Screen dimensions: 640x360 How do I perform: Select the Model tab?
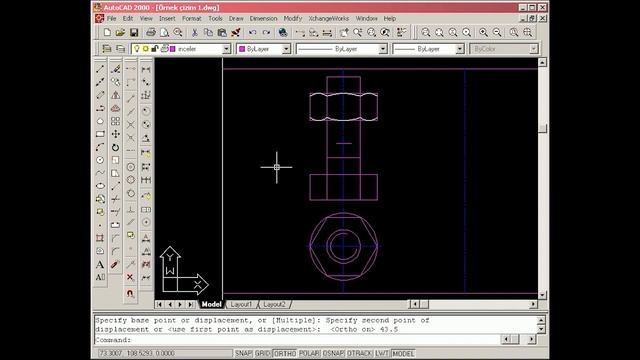(x=211, y=304)
